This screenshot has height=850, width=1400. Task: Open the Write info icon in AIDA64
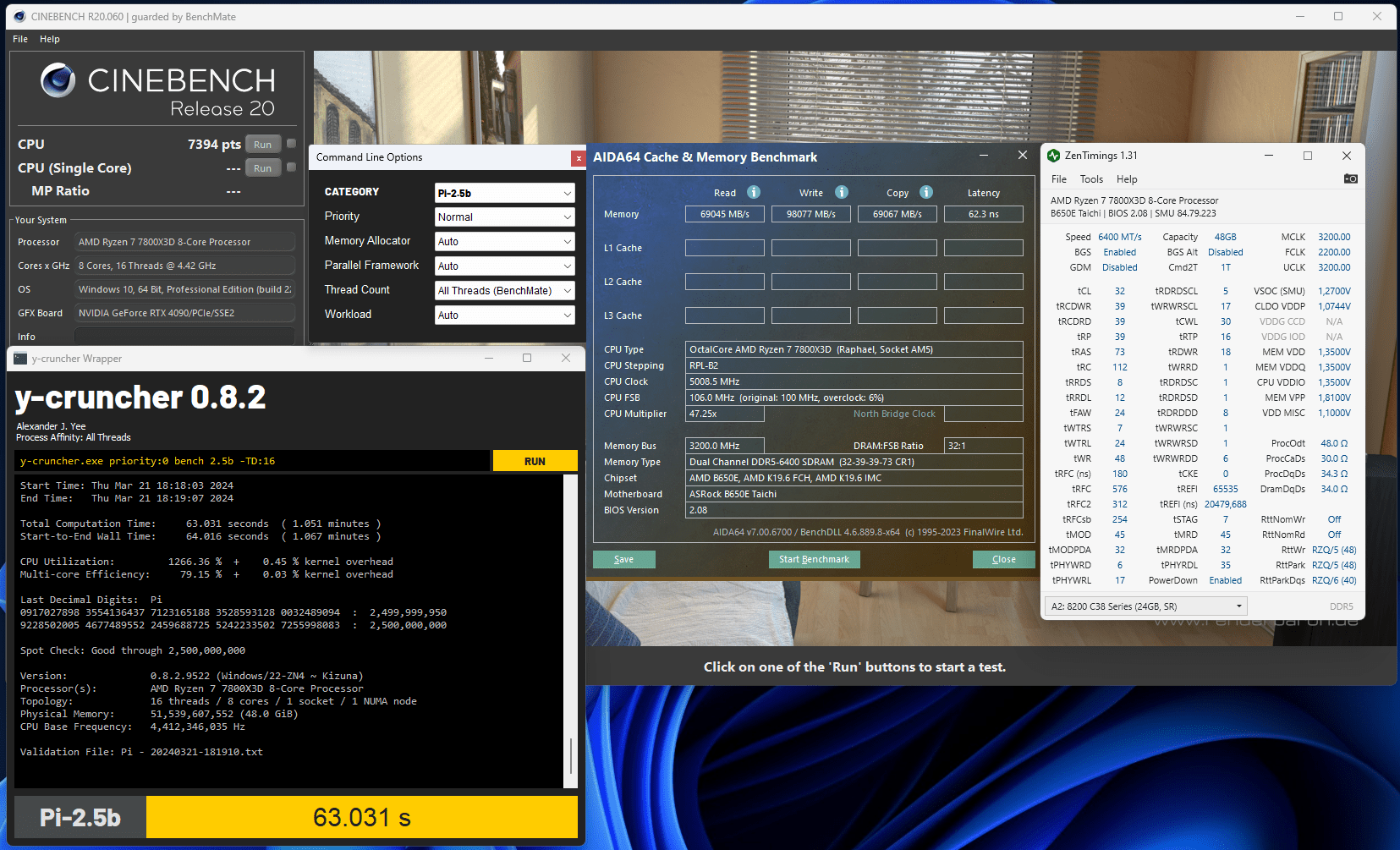842,192
